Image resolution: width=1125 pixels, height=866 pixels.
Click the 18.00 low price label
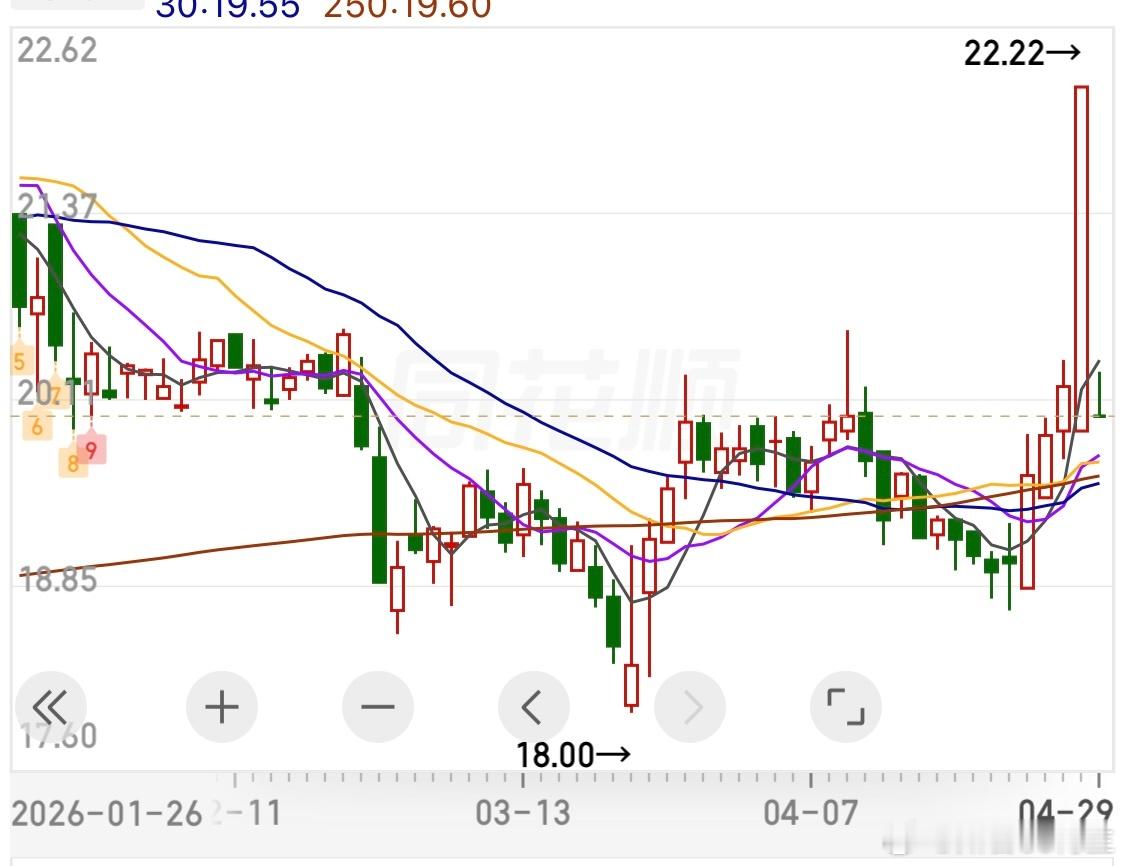pos(573,755)
